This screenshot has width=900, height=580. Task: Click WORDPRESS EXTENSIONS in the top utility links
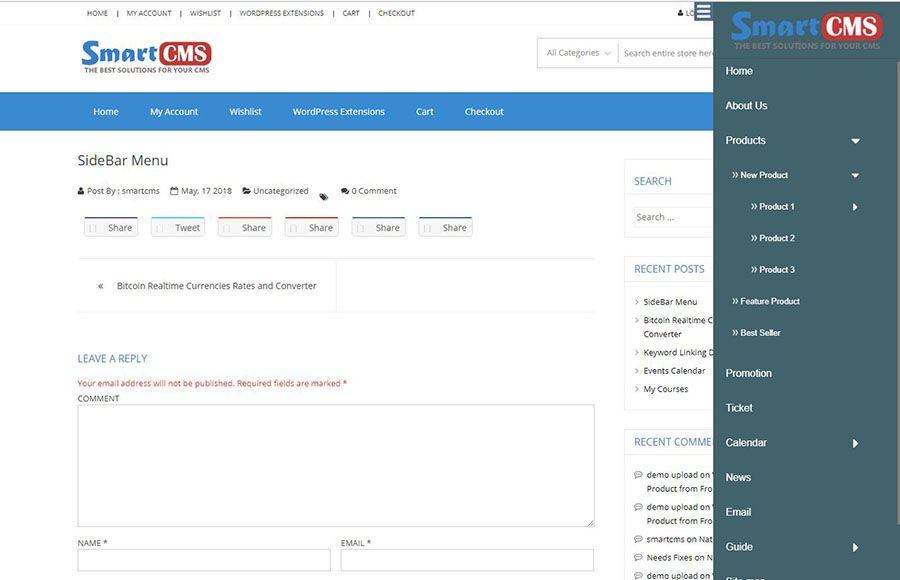281,13
